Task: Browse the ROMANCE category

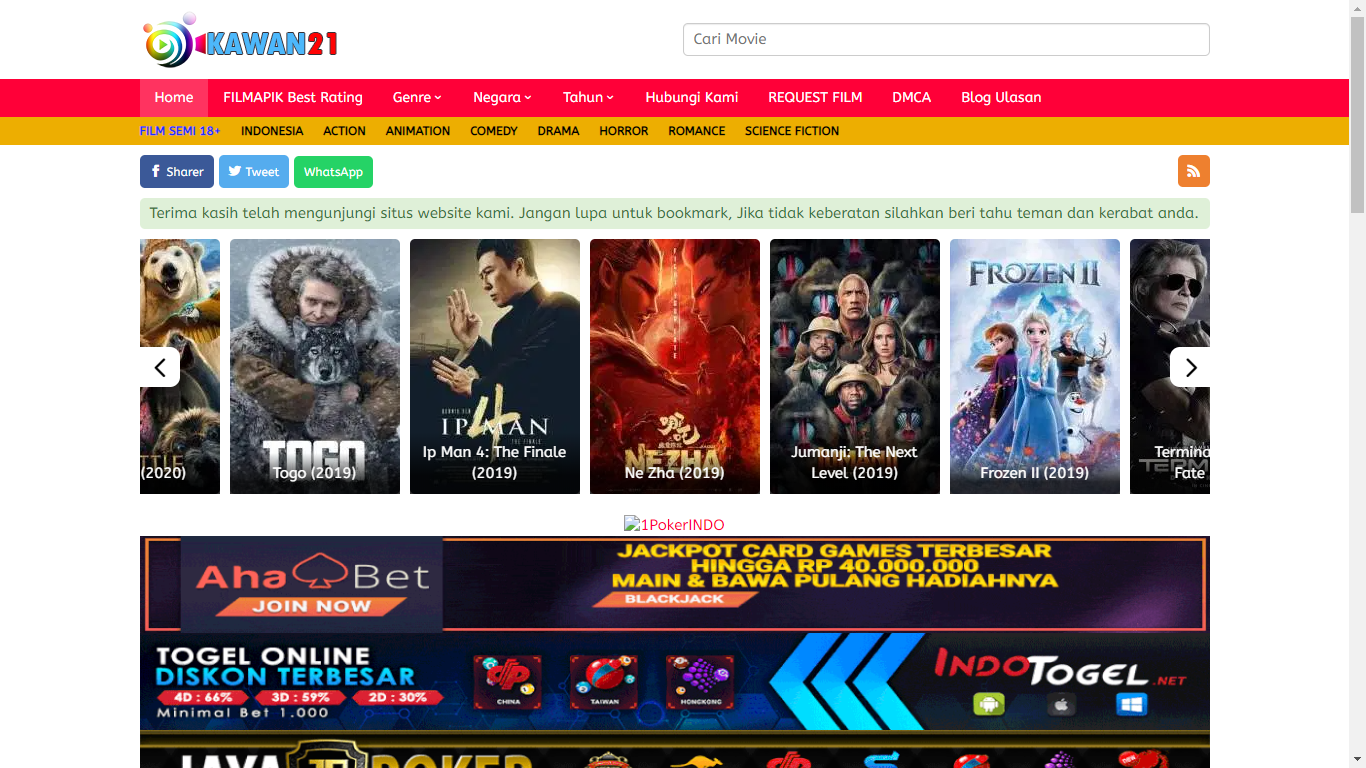Action: [697, 131]
